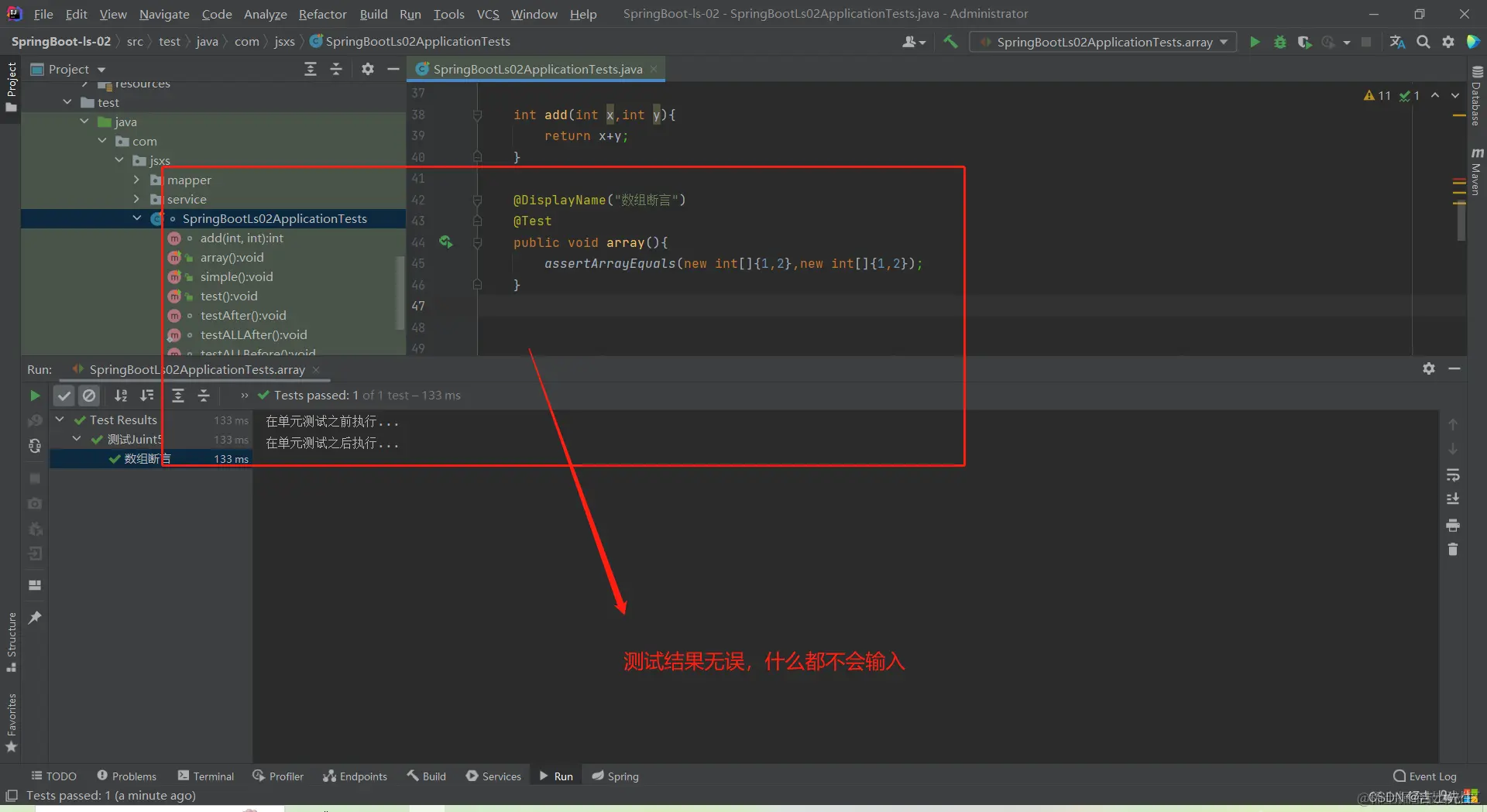Go to next highlighted problem arrow
Screen dimensions: 1487x812
(1455, 95)
